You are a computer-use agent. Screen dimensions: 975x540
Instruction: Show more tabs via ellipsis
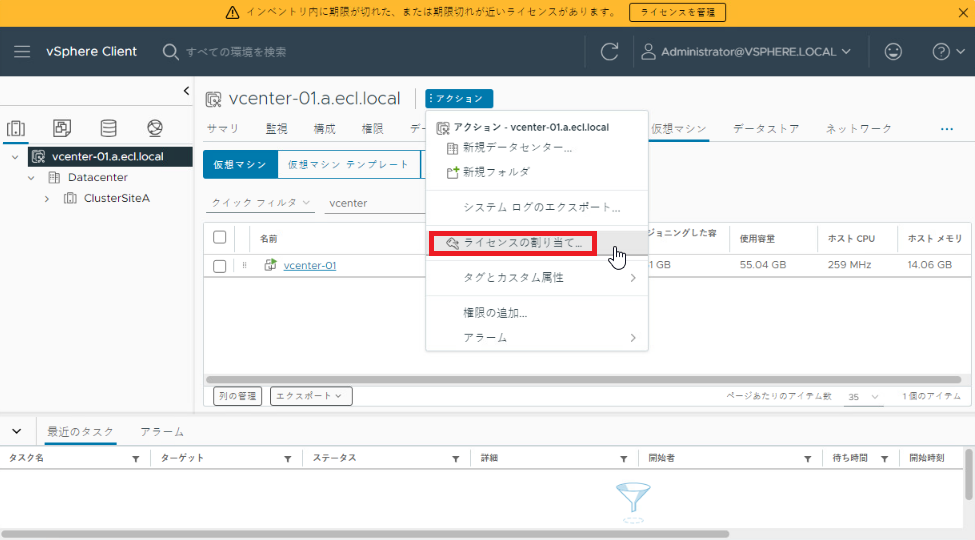tap(946, 129)
